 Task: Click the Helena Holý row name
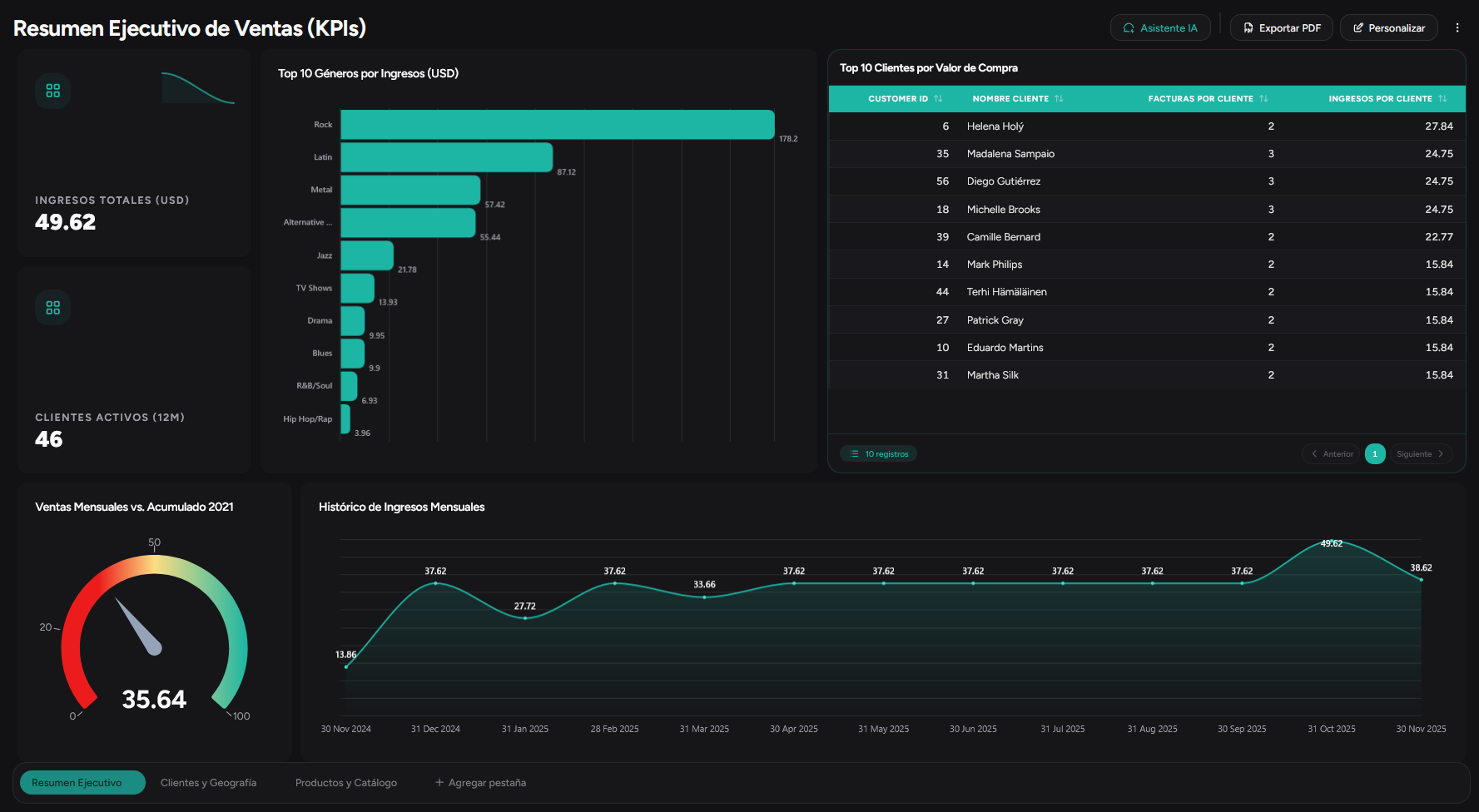point(995,126)
